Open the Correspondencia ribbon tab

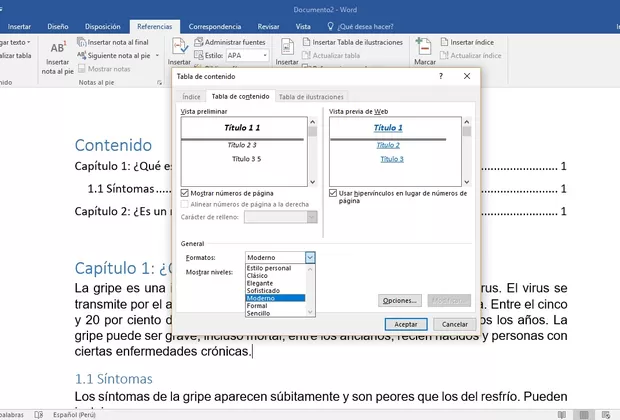215,26
